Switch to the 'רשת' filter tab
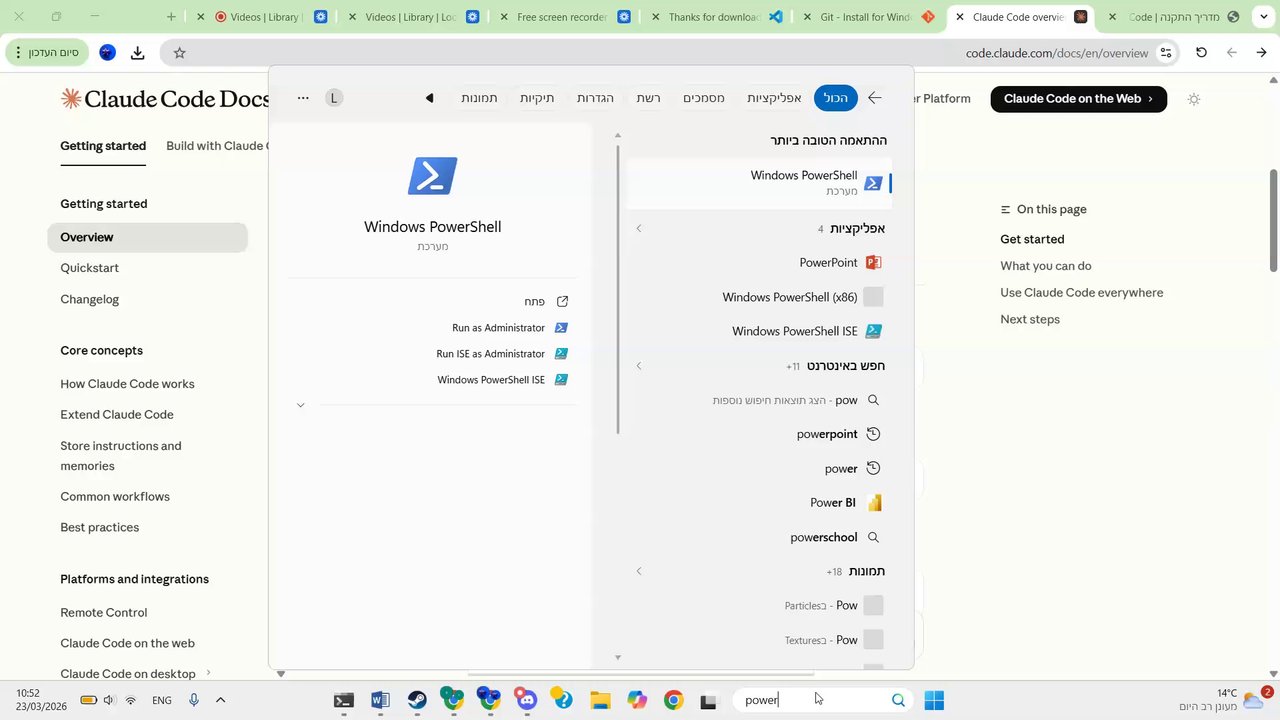1280x720 pixels. [648, 98]
